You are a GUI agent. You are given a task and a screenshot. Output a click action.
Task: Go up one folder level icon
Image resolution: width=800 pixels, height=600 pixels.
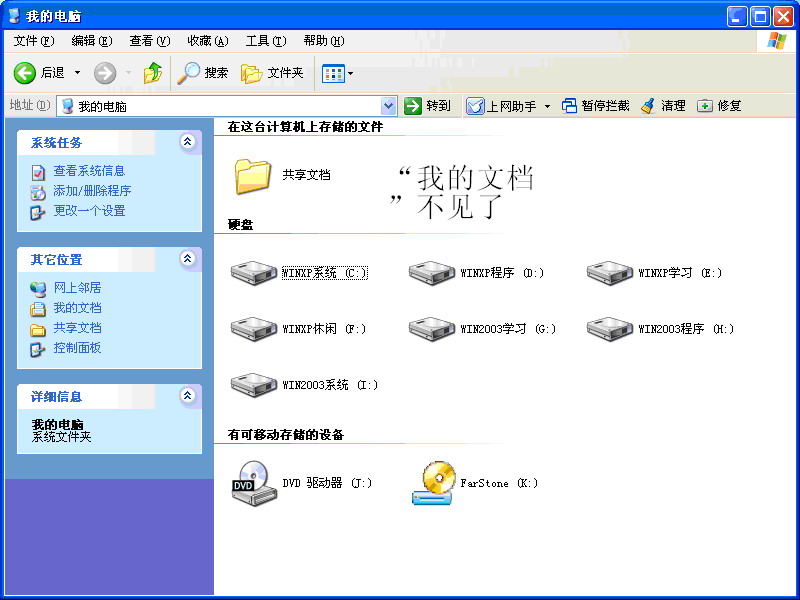tap(153, 73)
